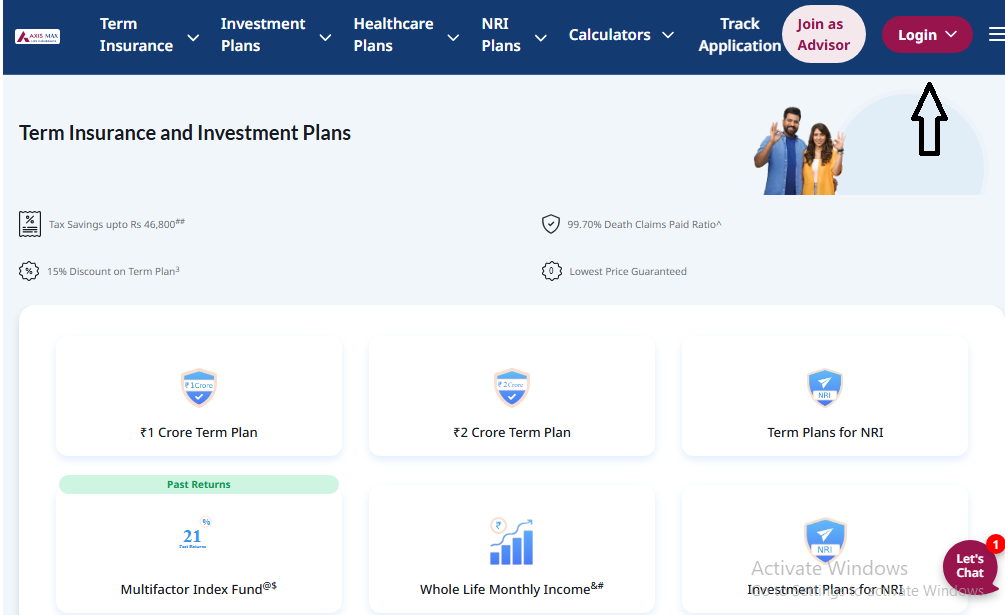Viewport: 1005px width, 615px height.
Task: Click the death claims shield check icon
Action: coord(551,224)
